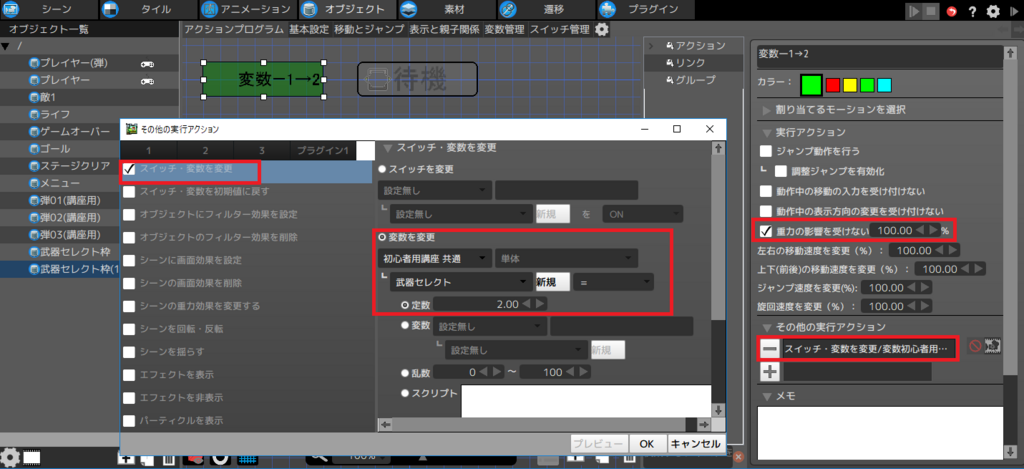Select スイッチを変更 radio button
The height and width of the screenshot is (469, 1024).
tap(383, 169)
